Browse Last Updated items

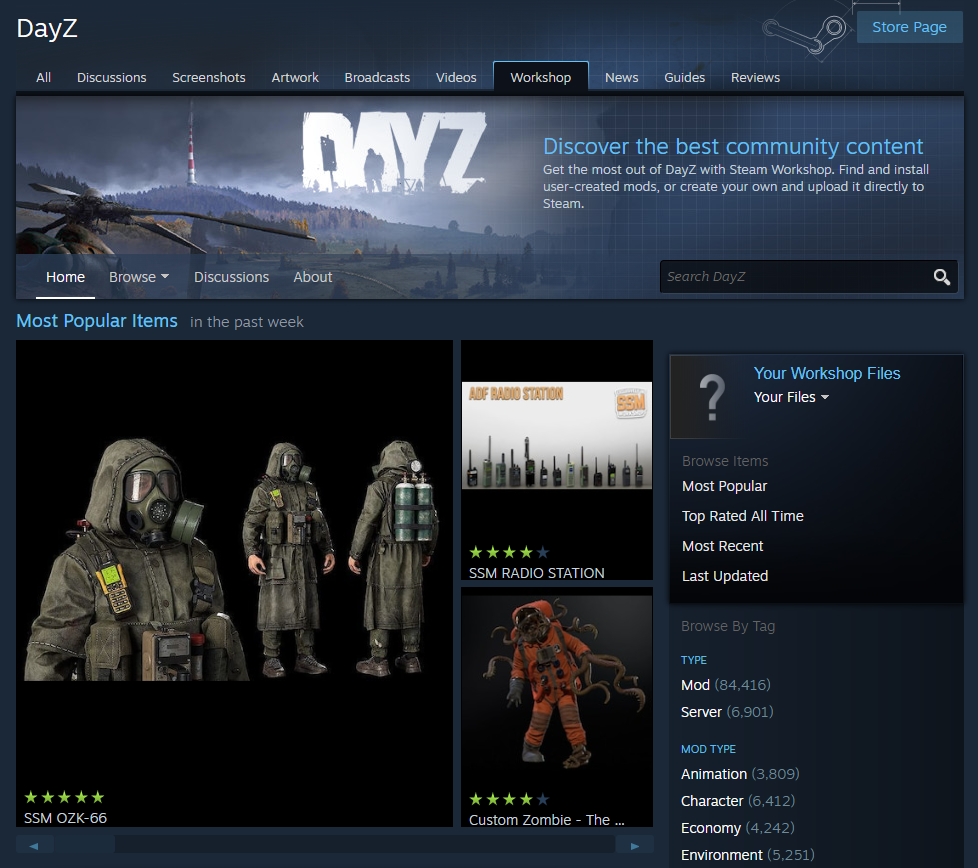(x=725, y=576)
